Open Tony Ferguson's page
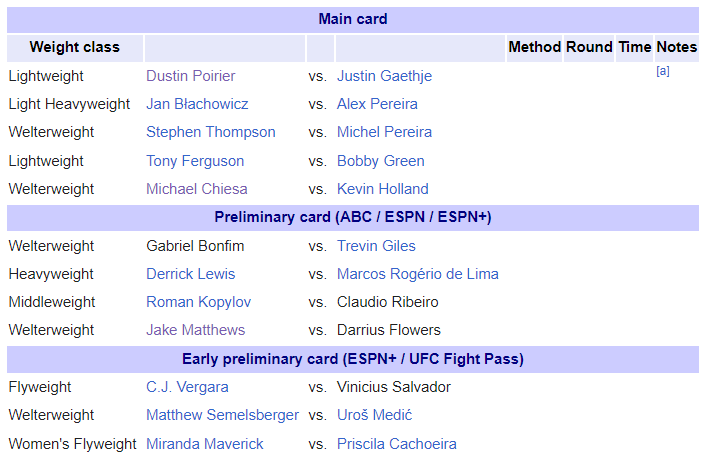The width and height of the screenshot is (705, 464). [195, 161]
